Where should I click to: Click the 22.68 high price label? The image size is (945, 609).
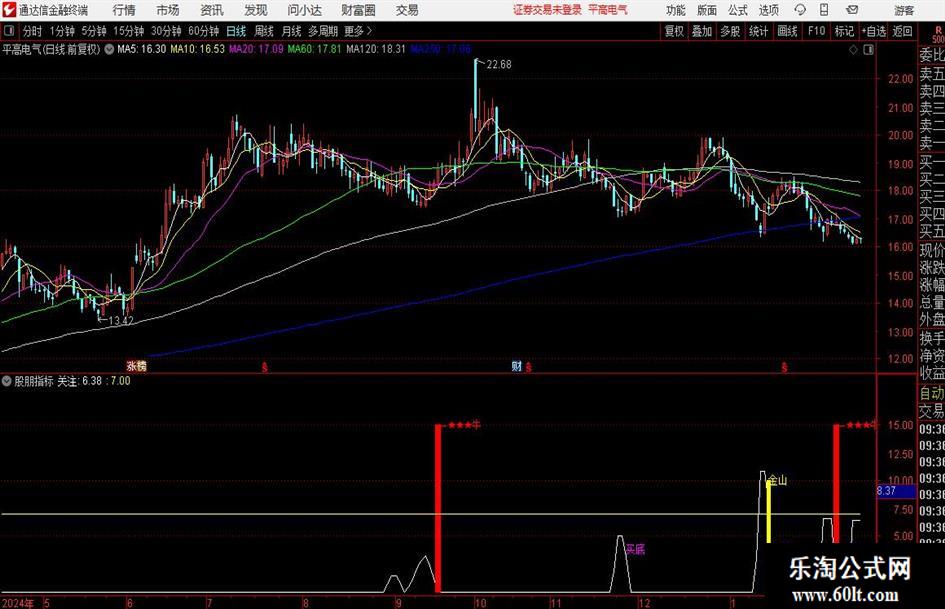pos(498,65)
